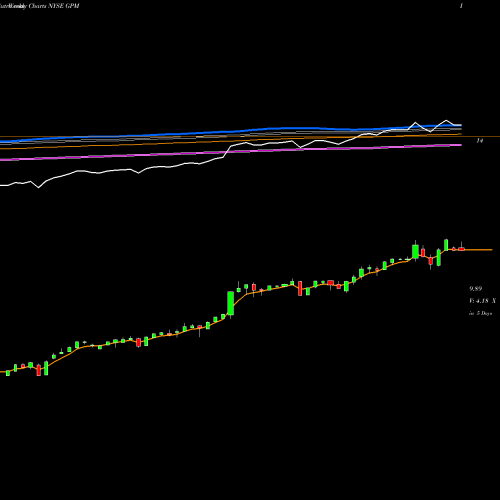The height and width of the screenshot is (500, 500).
Task: Select the '9.89' price value
Action: (476, 288)
